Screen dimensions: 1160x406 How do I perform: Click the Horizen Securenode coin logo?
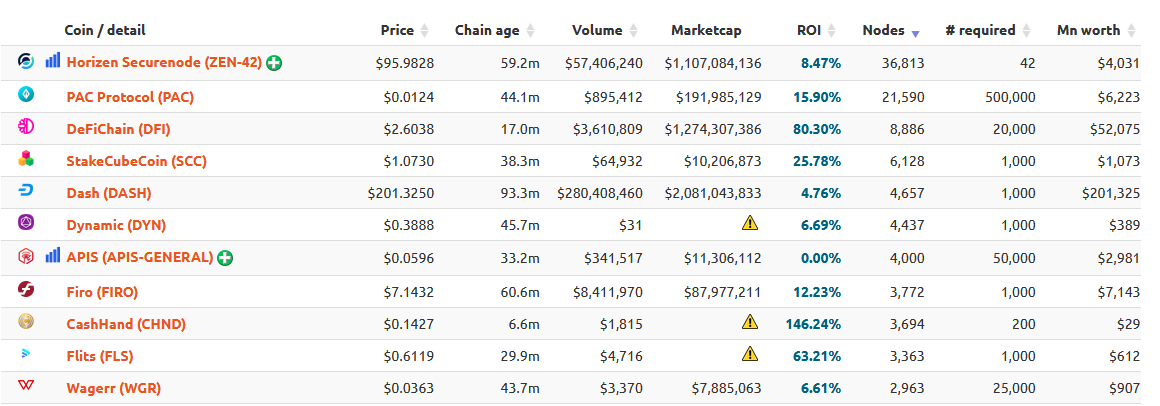(26, 61)
